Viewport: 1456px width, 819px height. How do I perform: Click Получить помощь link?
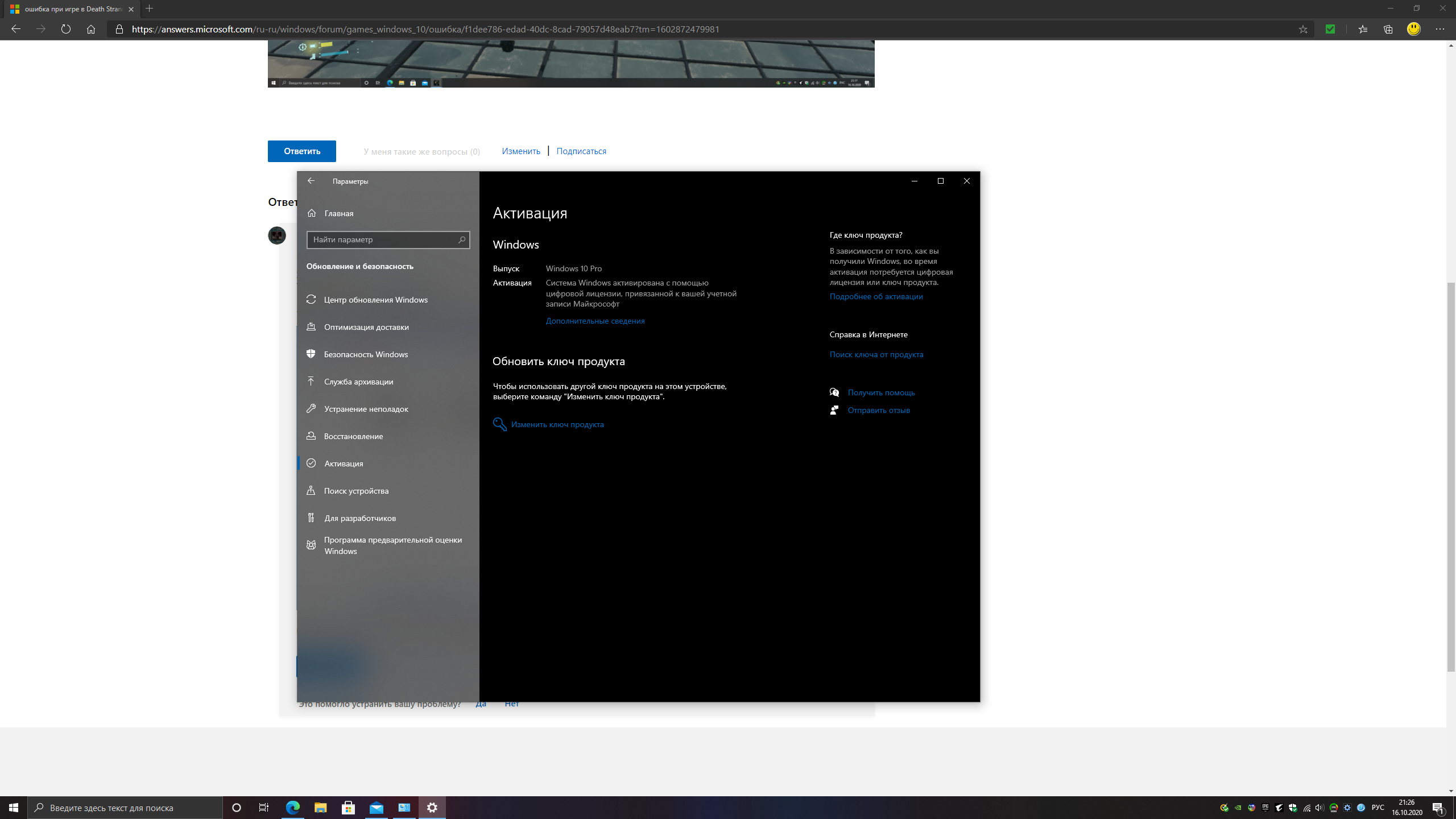point(881,392)
